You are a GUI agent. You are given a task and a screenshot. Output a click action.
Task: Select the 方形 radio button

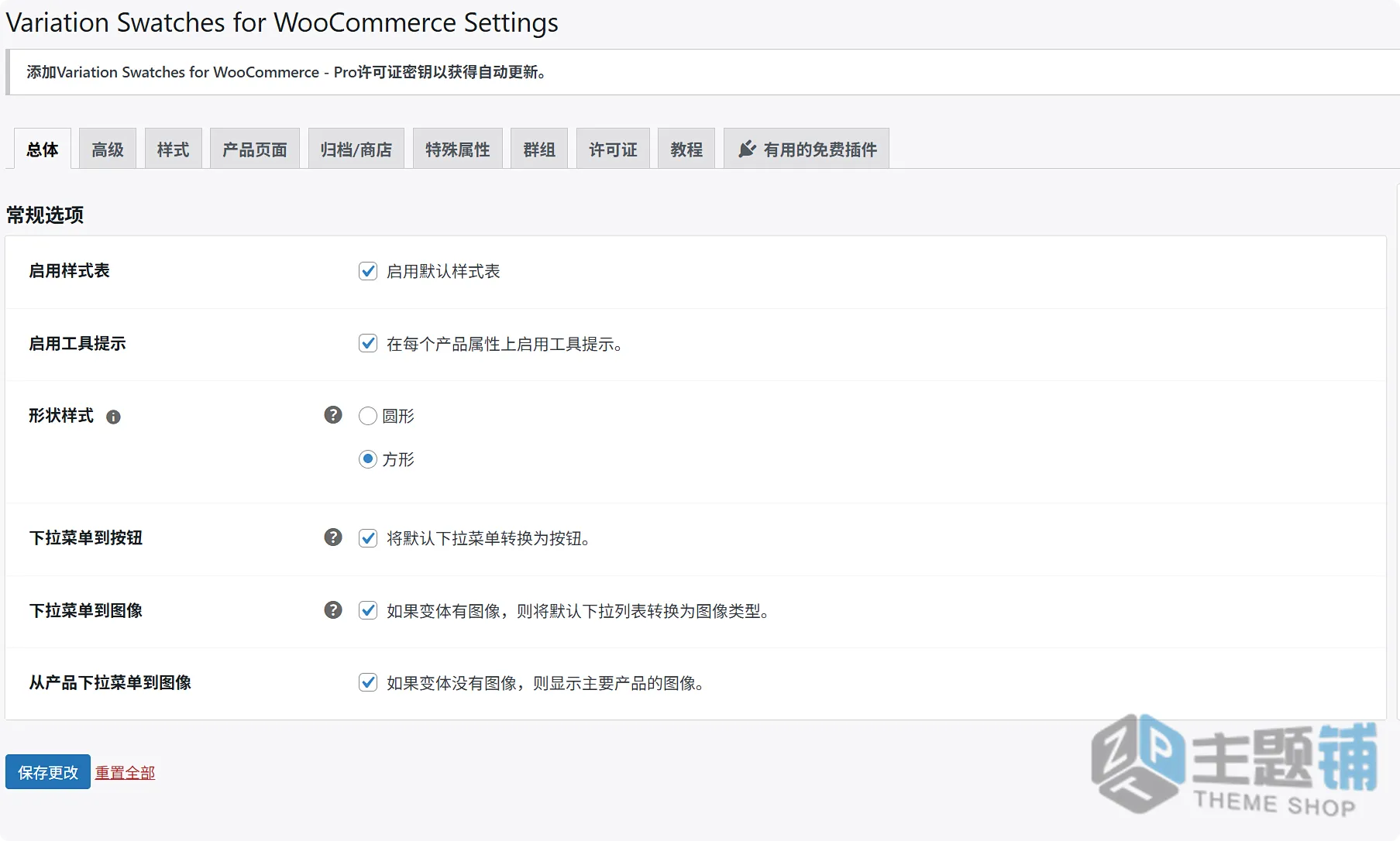[368, 459]
